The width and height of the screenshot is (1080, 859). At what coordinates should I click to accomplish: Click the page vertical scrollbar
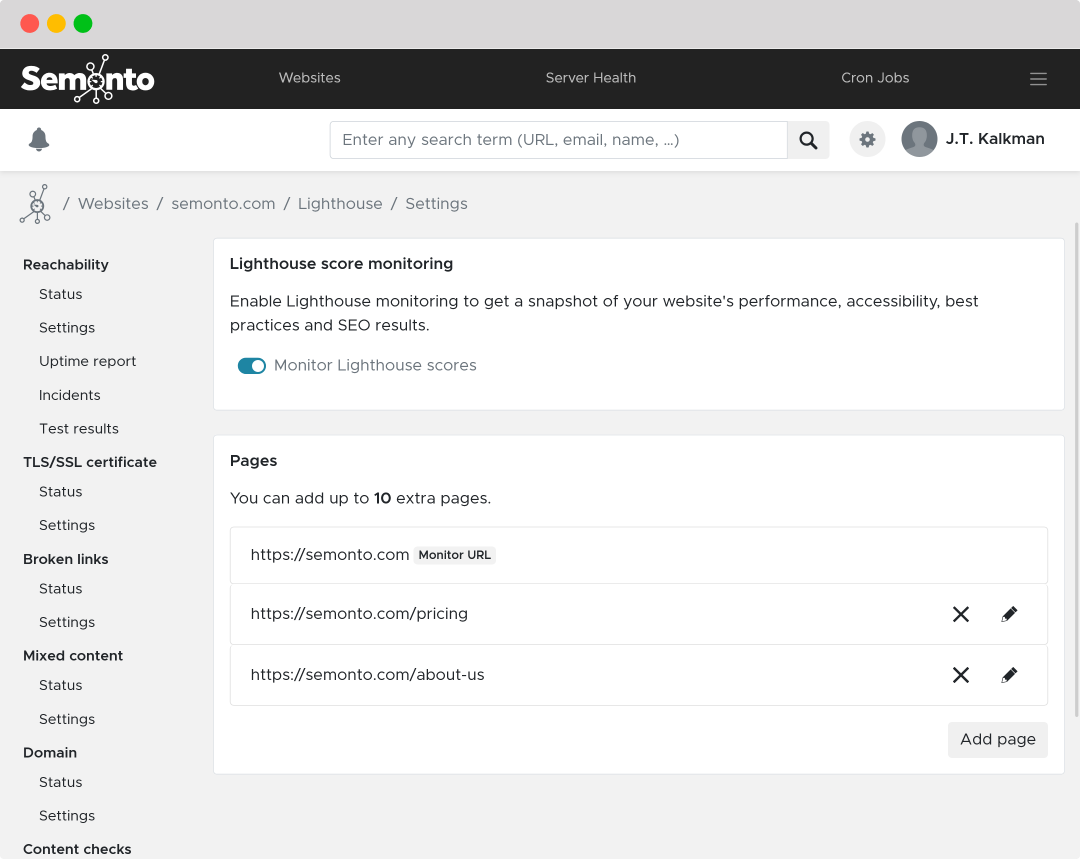[x=1077, y=470]
